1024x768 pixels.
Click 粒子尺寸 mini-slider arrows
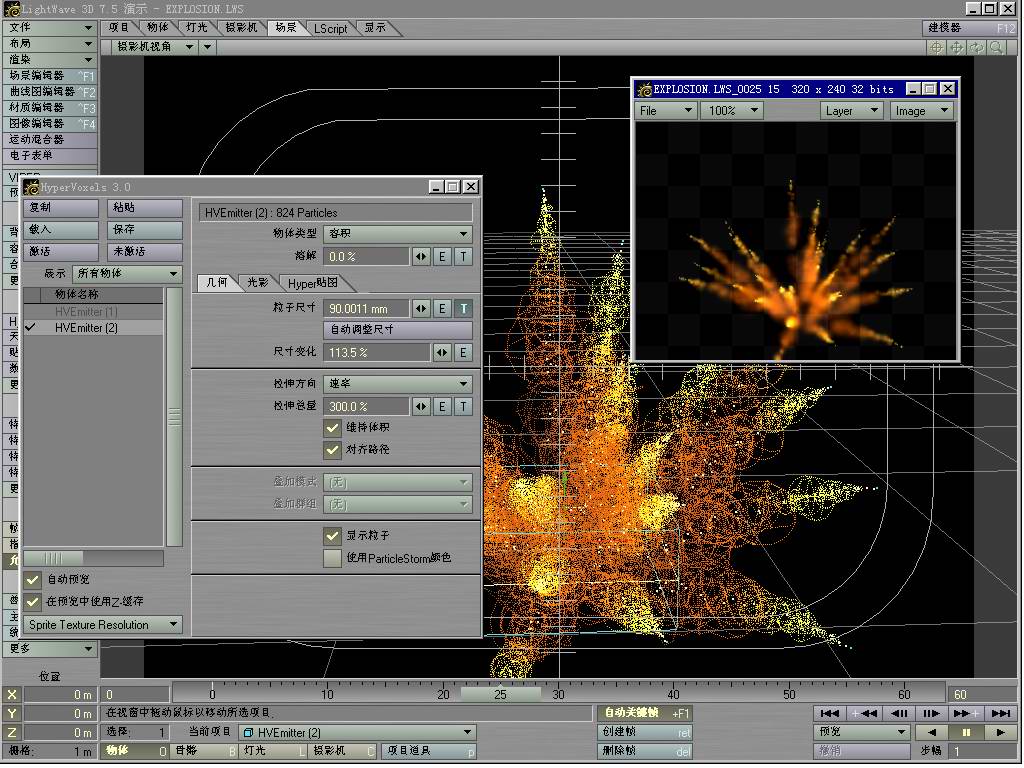(421, 308)
